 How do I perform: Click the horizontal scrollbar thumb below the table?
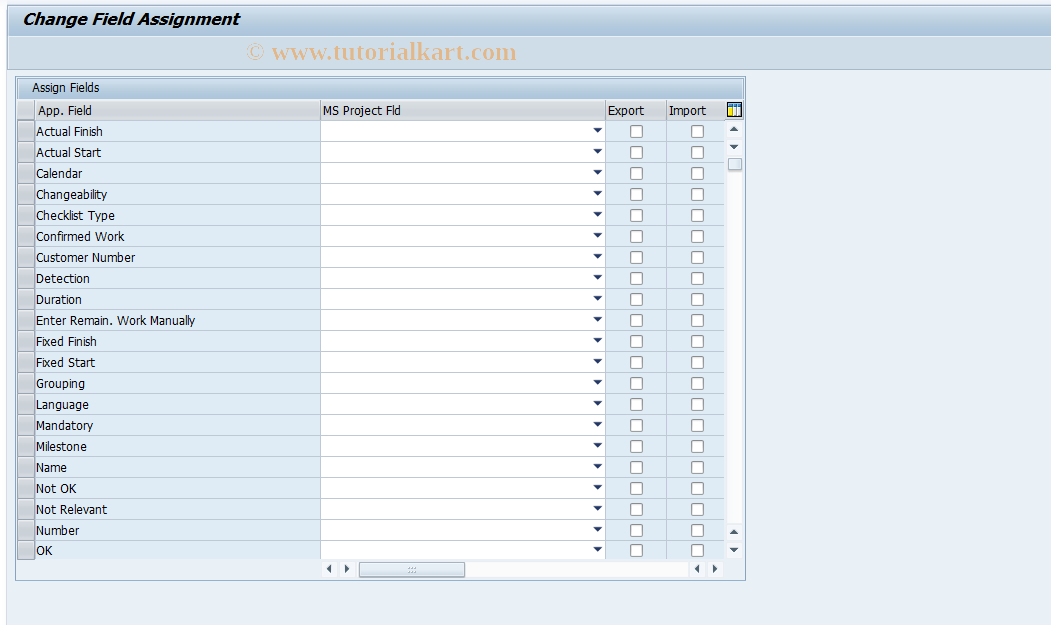412,569
